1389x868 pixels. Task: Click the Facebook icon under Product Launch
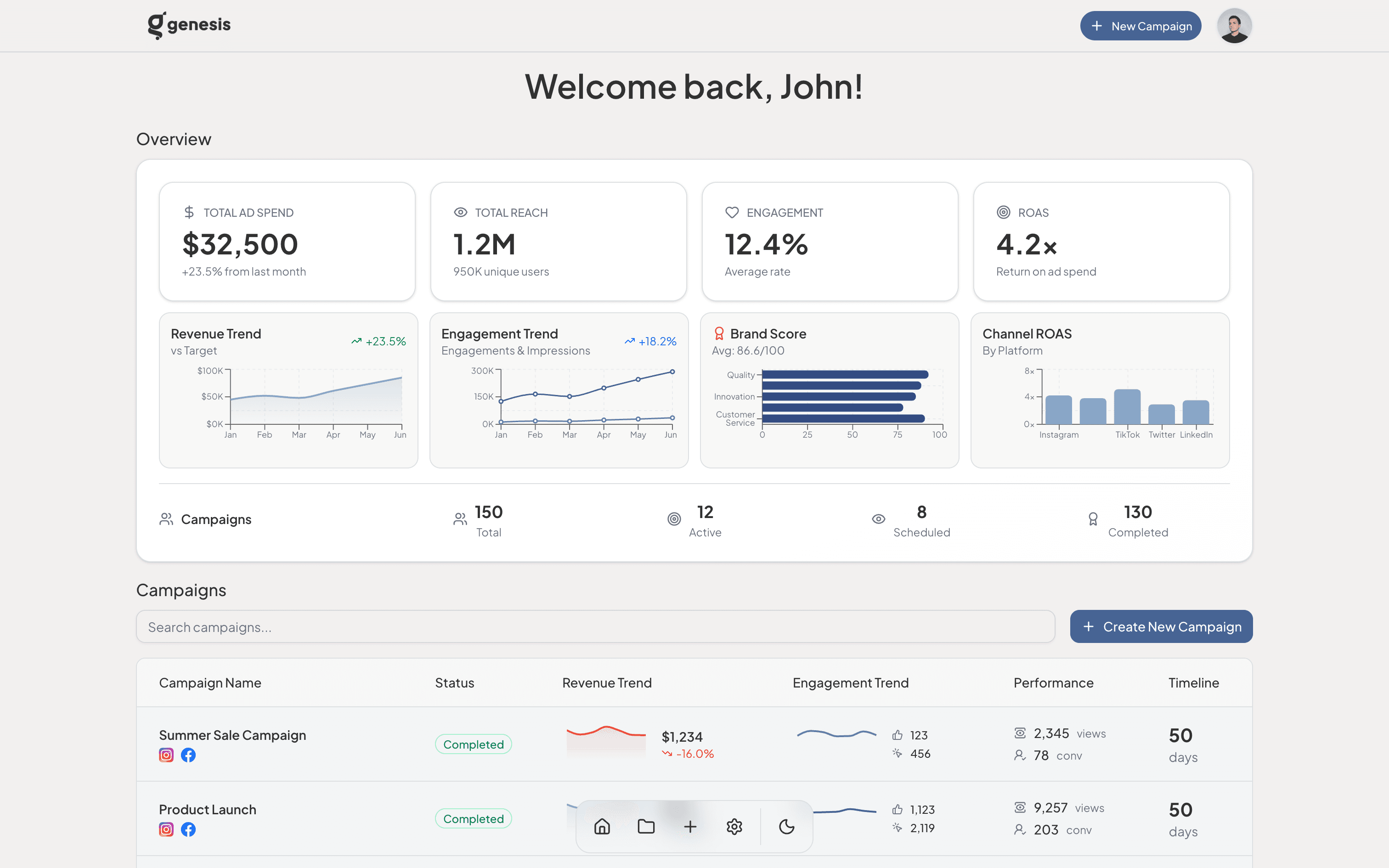(188, 829)
